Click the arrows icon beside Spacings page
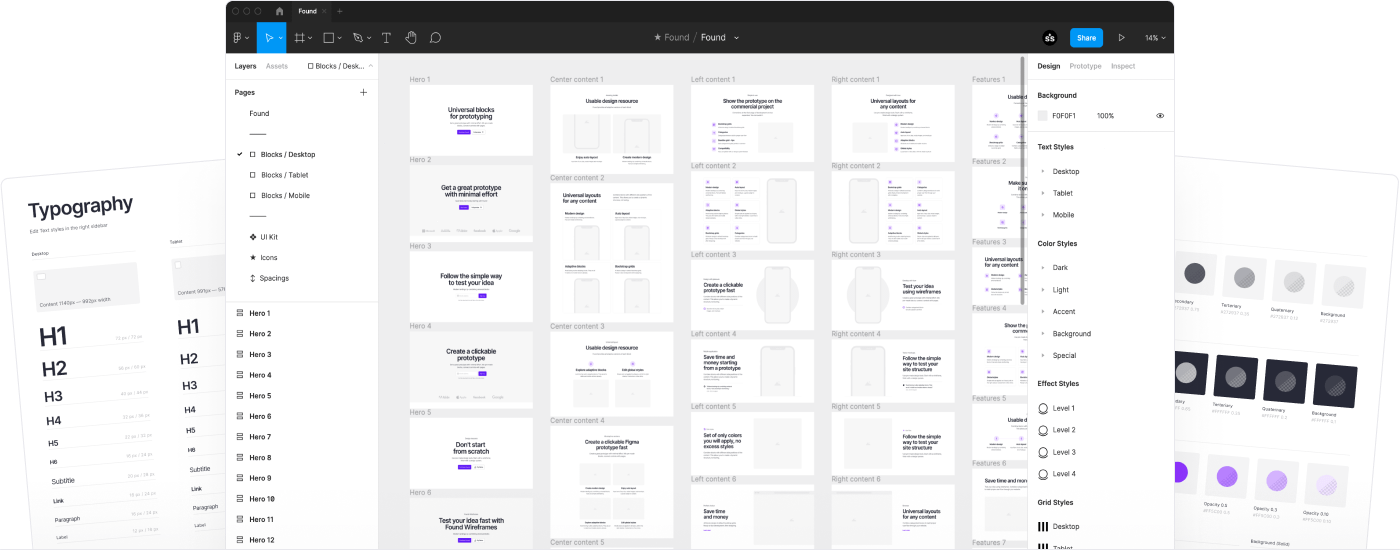This screenshot has width=1400, height=550. coord(253,278)
